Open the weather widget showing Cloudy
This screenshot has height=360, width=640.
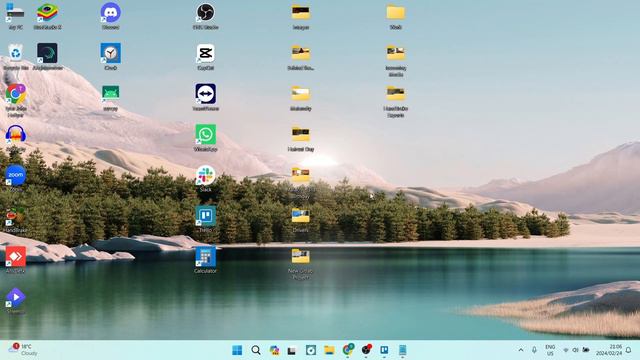tap(24, 350)
